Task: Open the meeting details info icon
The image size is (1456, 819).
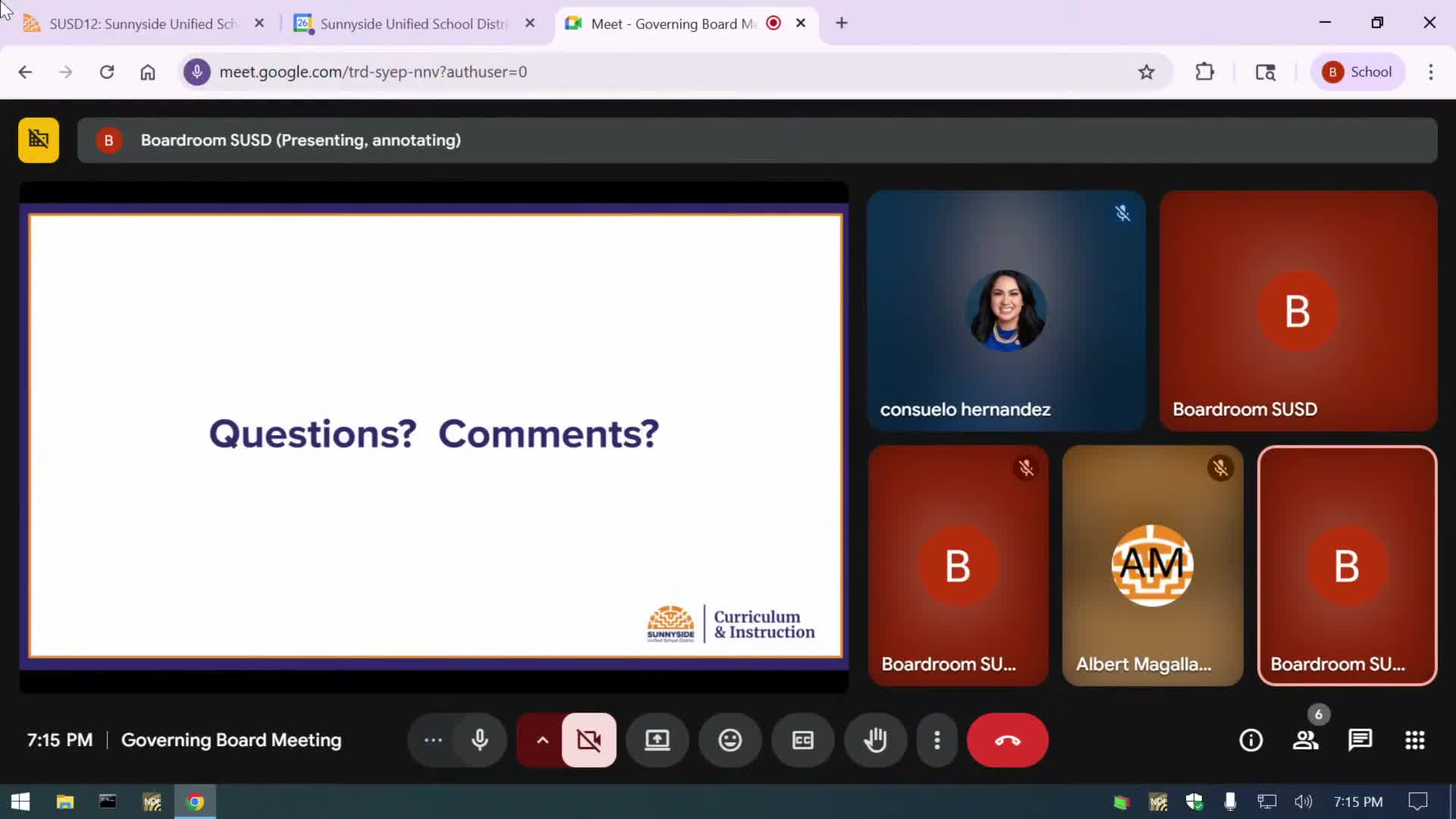Action: click(1250, 740)
